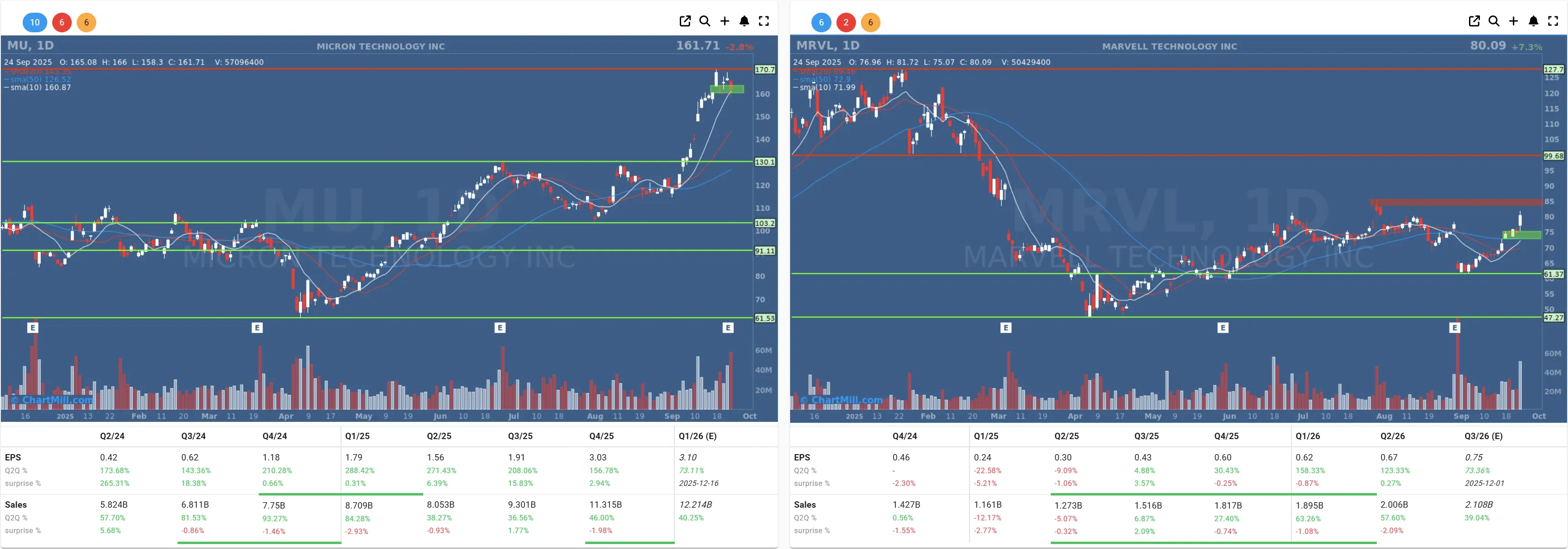Click MU sales value 11.315B
This screenshot has height=549, width=1568.
[x=606, y=505]
